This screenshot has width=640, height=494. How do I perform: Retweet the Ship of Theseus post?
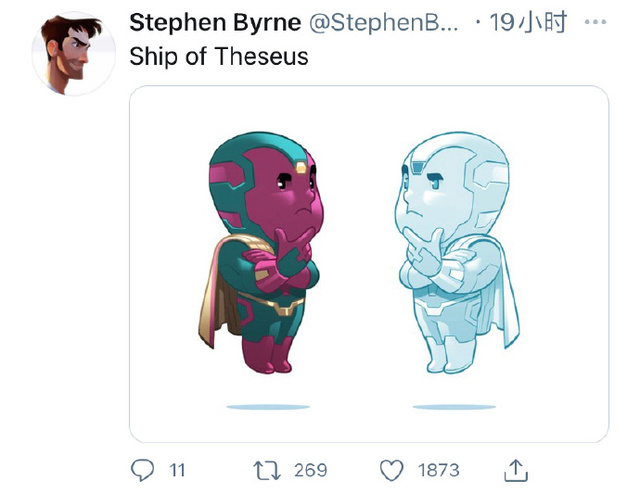tap(267, 470)
